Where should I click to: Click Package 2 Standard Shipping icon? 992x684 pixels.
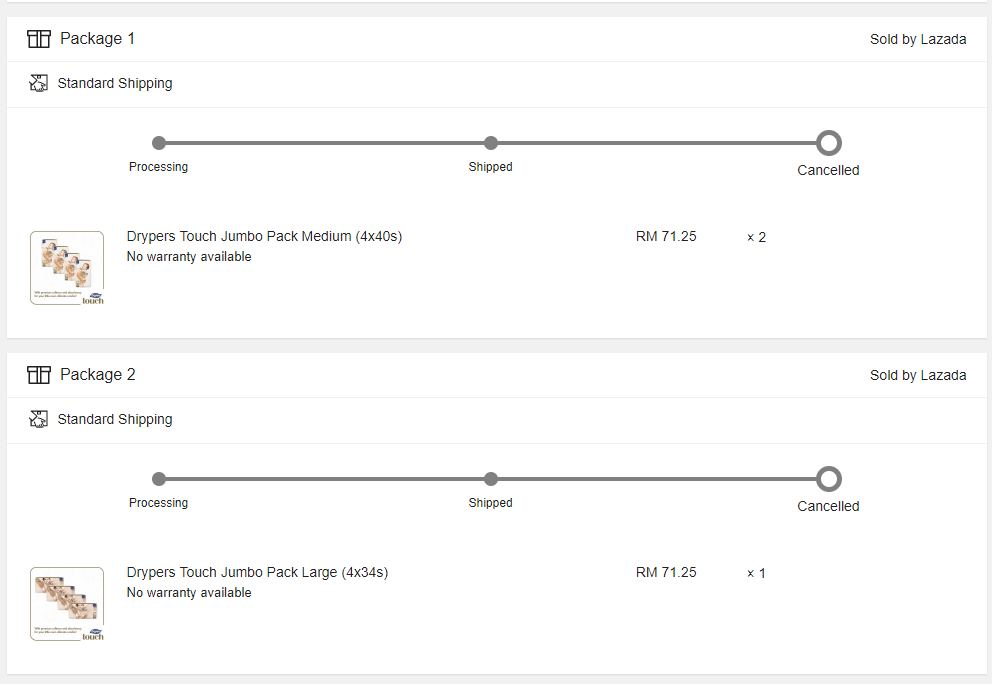click(39, 419)
